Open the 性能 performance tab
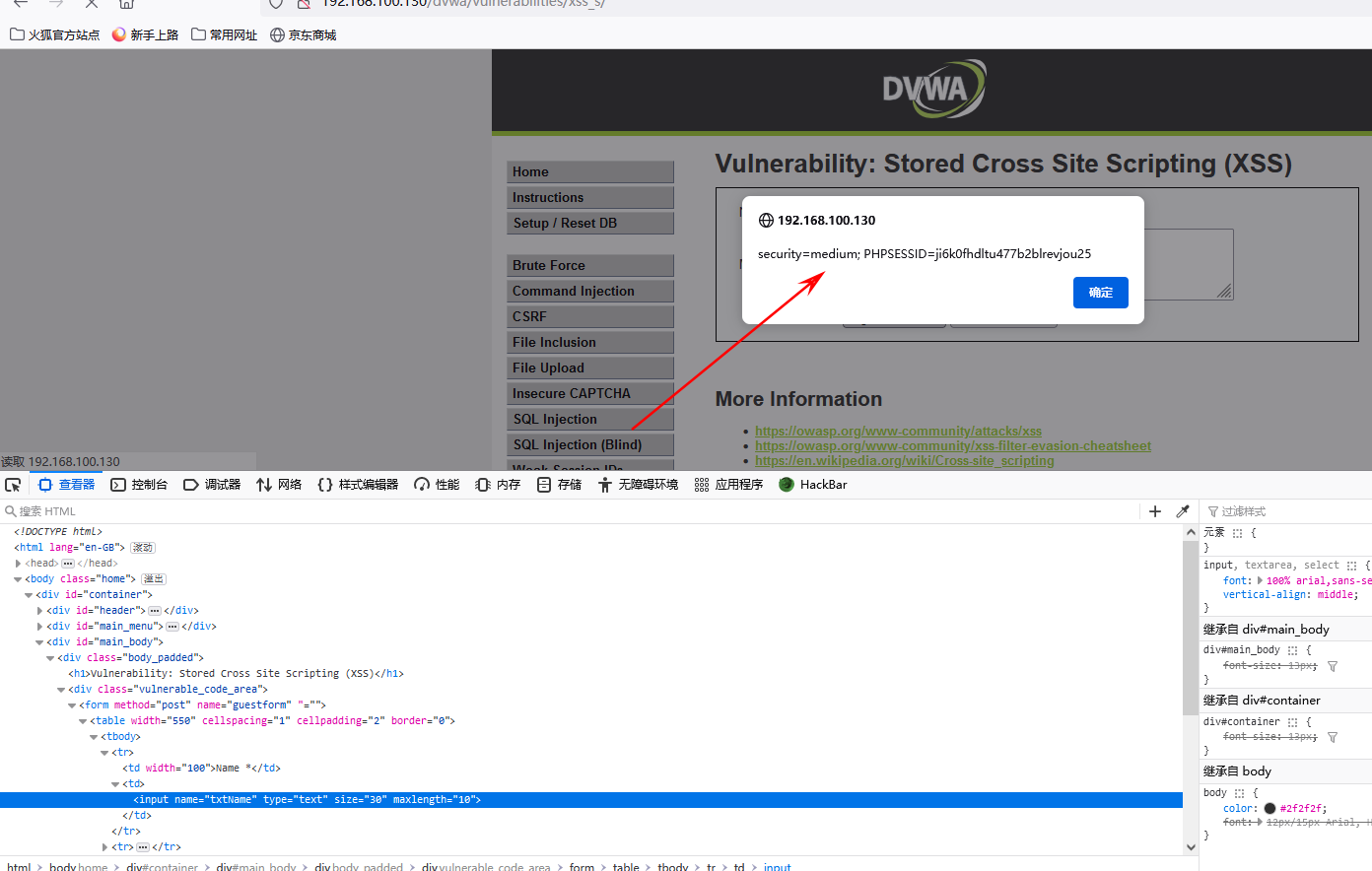The image size is (1372, 871). click(437, 485)
